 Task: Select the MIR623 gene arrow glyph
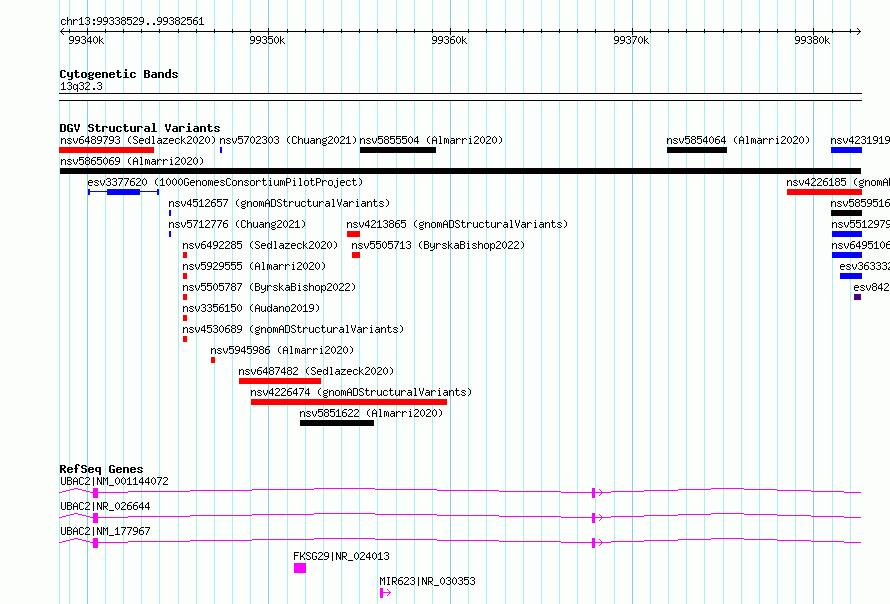pyautogui.click(x=385, y=593)
